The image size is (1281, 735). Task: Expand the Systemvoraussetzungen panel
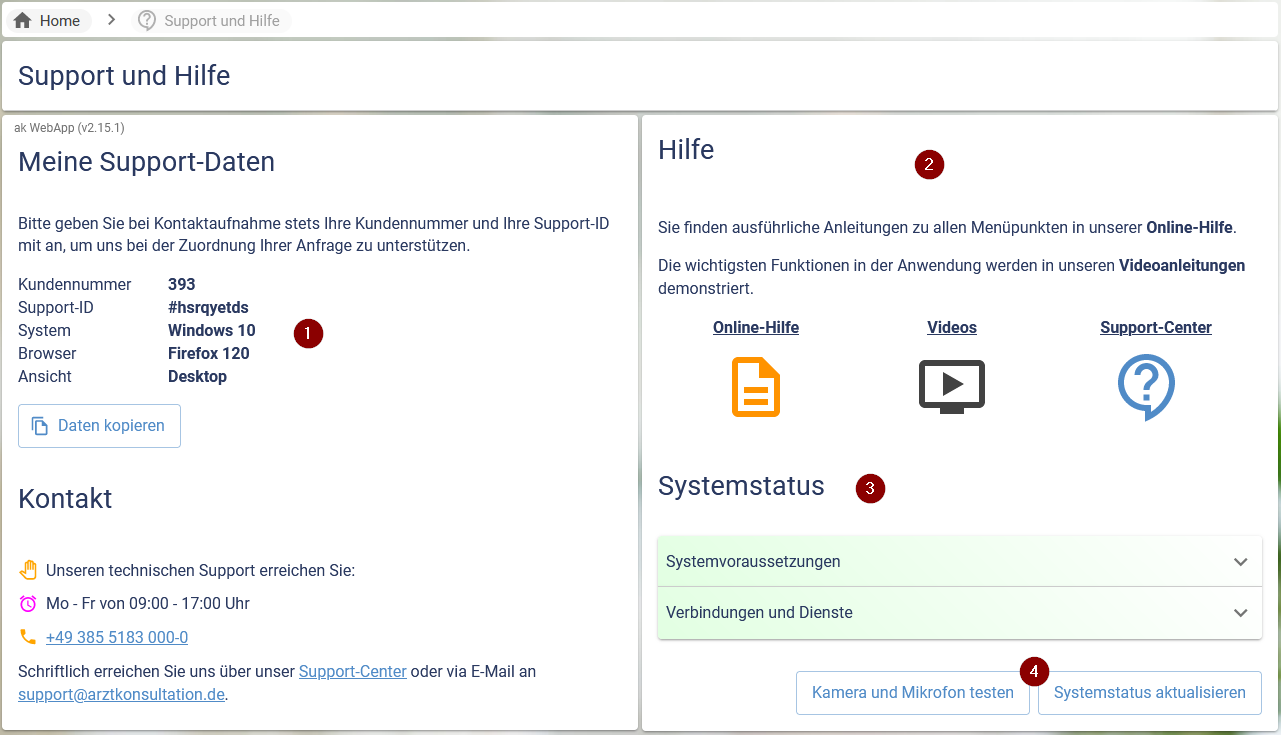[x=752, y=562]
